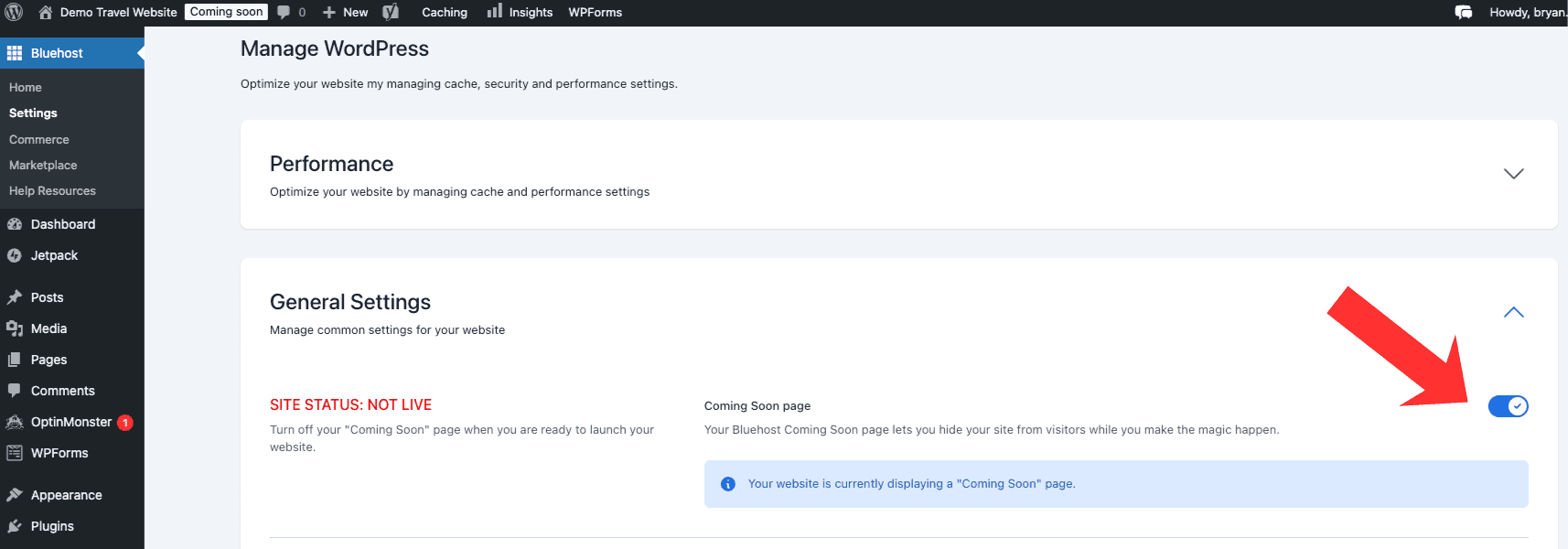Click the plus icon next to New
Viewport: 1568px width, 549px height.
329,13
